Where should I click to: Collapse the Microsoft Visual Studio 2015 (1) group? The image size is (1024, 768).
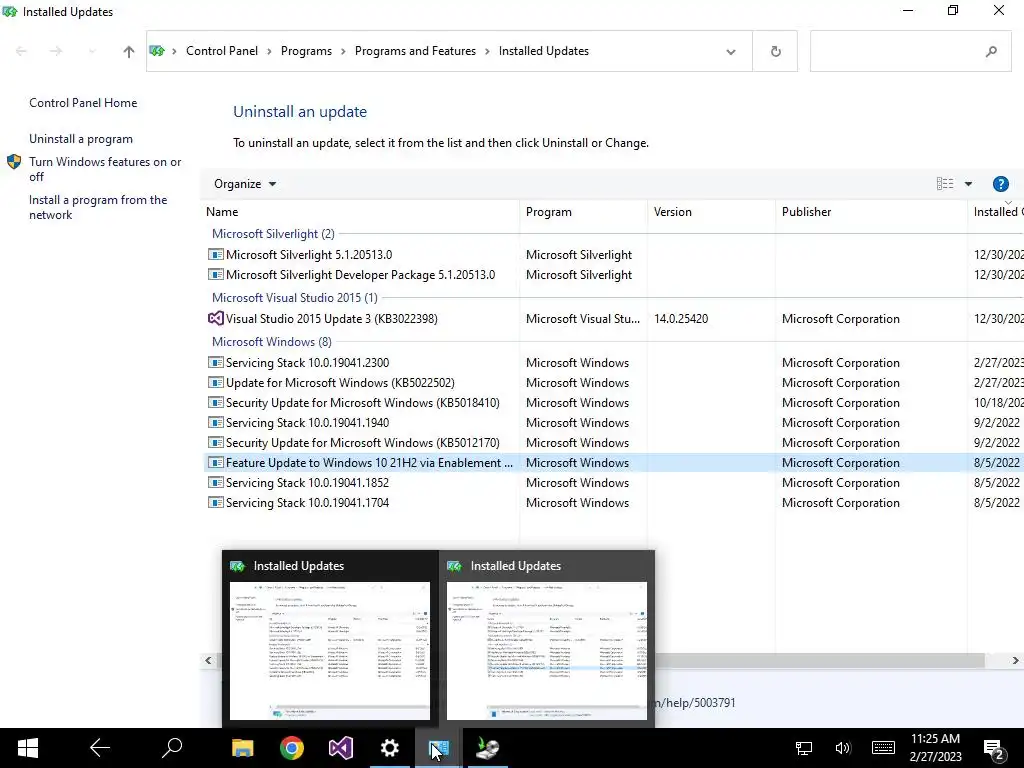click(x=295, y=298)
